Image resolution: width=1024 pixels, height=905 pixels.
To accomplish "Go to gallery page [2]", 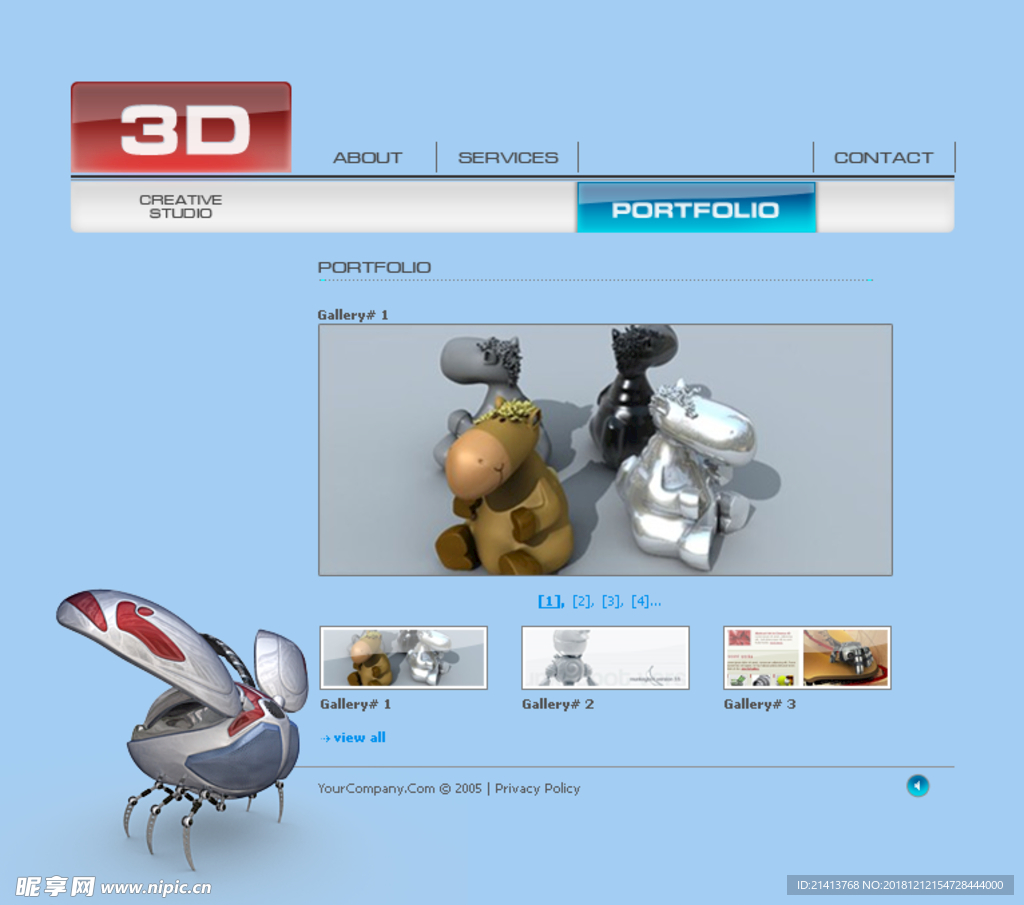I will point(583,601).
